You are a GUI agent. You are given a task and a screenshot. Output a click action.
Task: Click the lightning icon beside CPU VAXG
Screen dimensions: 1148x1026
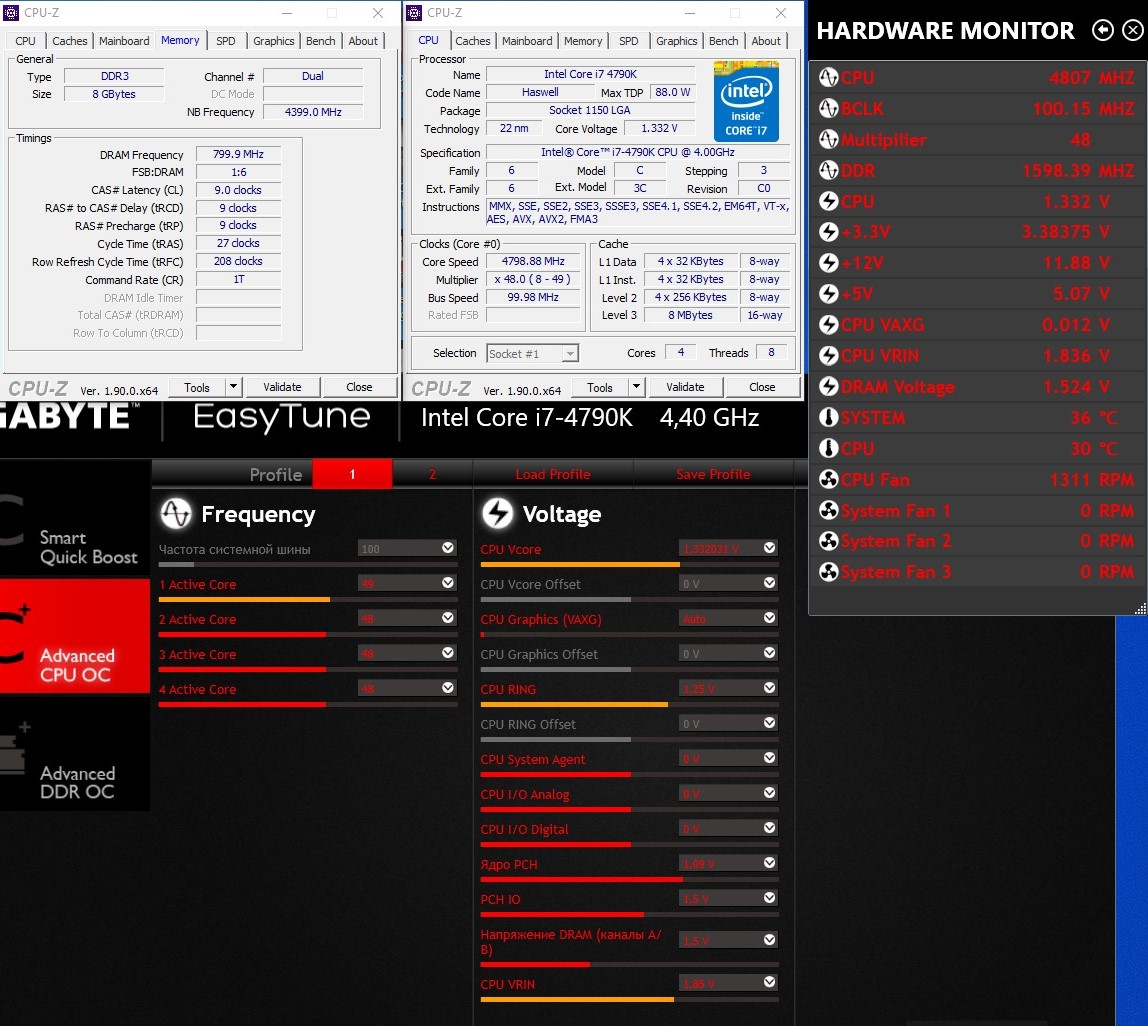[x=828, y=324]
